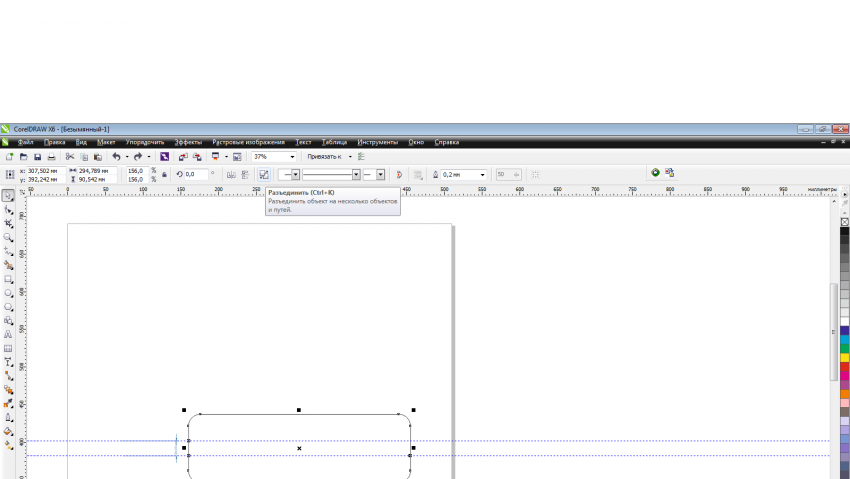Image resolution: width=850 pixels, height=479 pixels.
Task: Select the Ellipse tool
Action: (x=9, y=294)
